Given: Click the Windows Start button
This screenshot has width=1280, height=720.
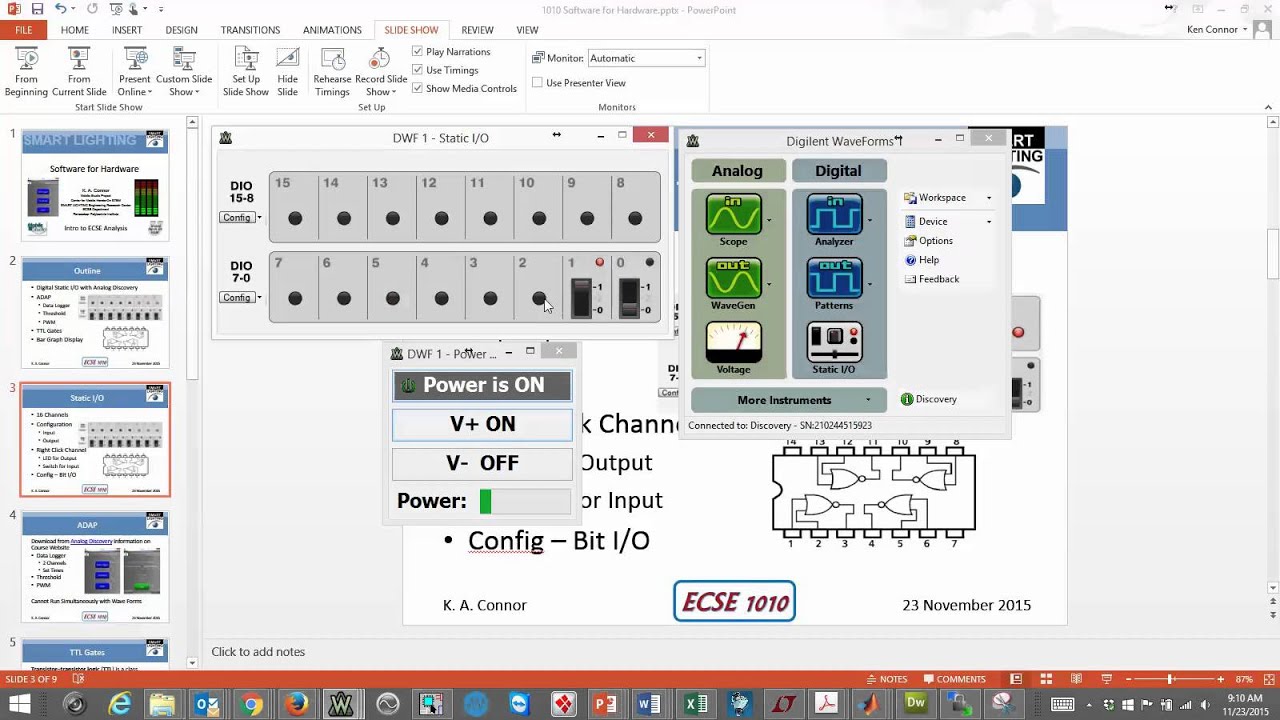Looking at the screenshot, I should 20,704.
